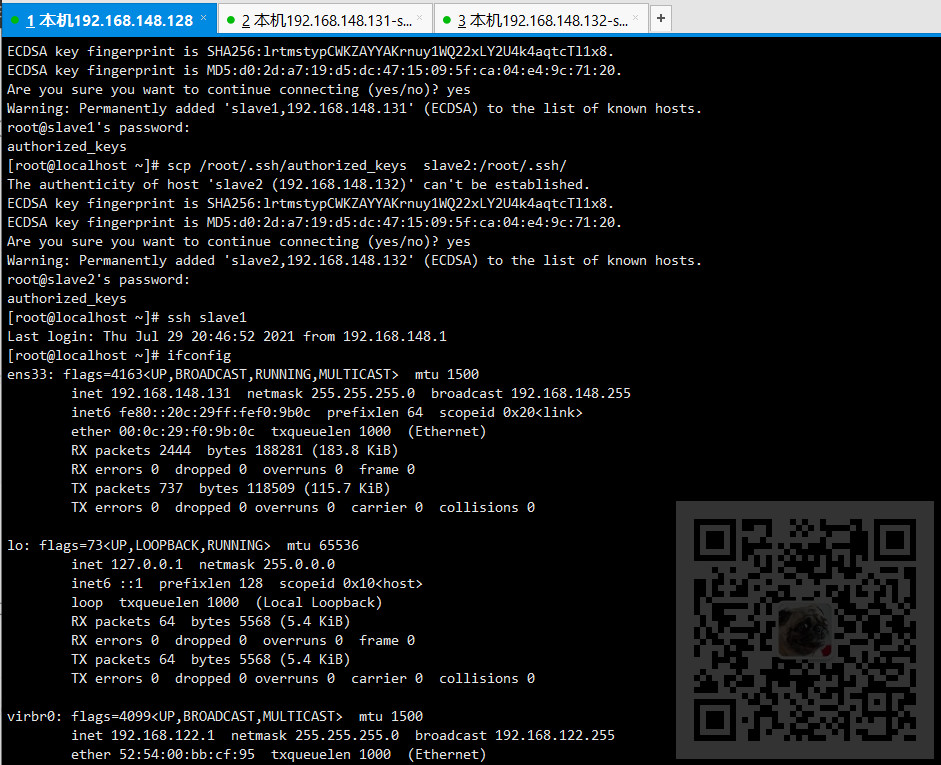
Task: Close the 192.168.148.131 session tab
Action: [419, 17]
